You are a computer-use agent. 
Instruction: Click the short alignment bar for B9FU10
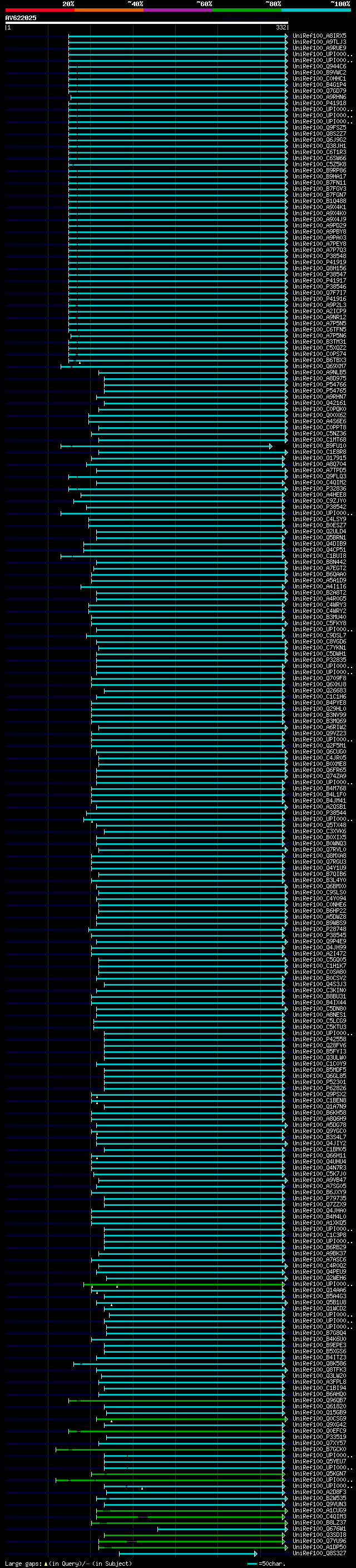click(x=166, y=446)
